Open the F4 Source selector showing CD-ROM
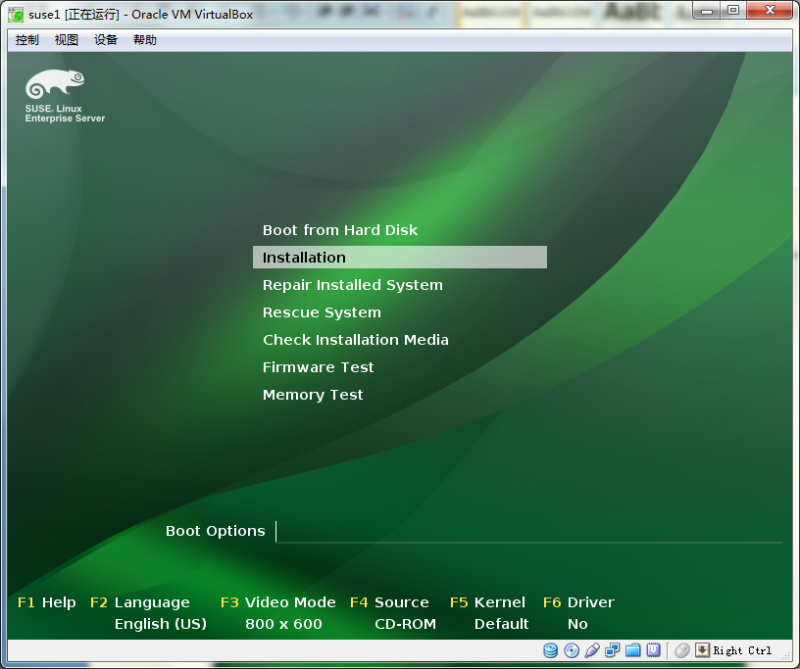The height and width of the screenshot is (669, 800). click(390, 602)
